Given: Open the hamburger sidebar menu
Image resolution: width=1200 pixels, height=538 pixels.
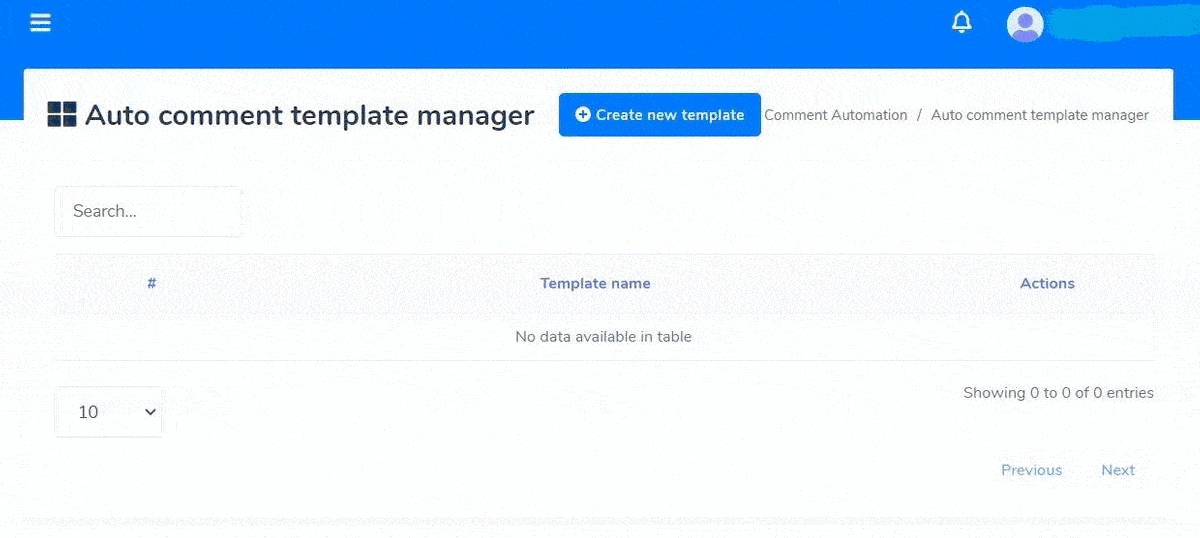Looking at the screenshot, I should (x=40, y=22).
